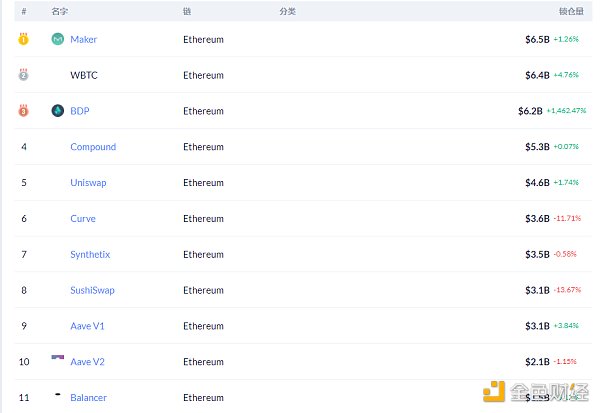Click the Balancer logo icon
The width and height of the screenshot is (600, 413).
click(x=58, y=395)
